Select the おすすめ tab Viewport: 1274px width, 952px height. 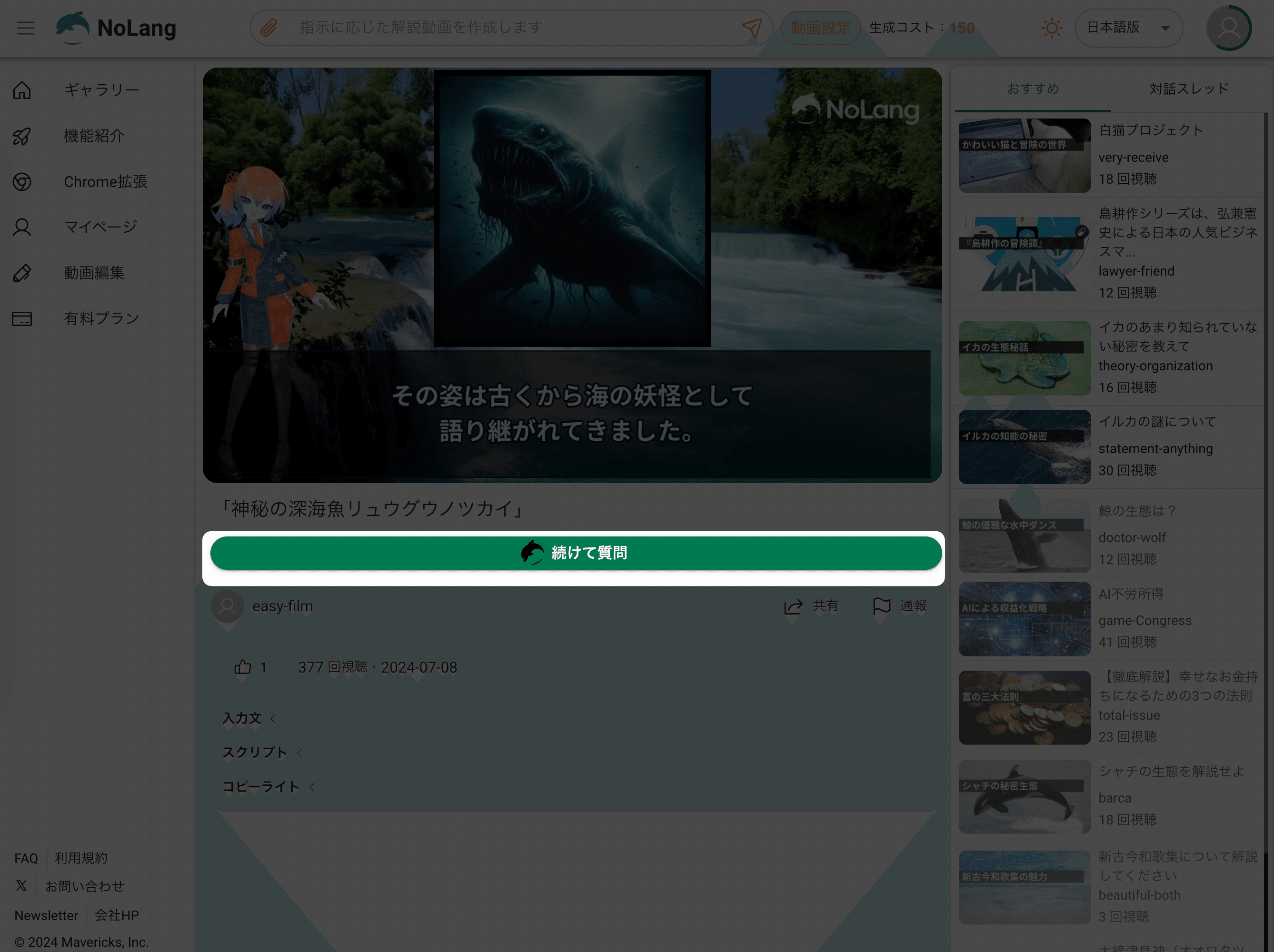point(1033,89)
